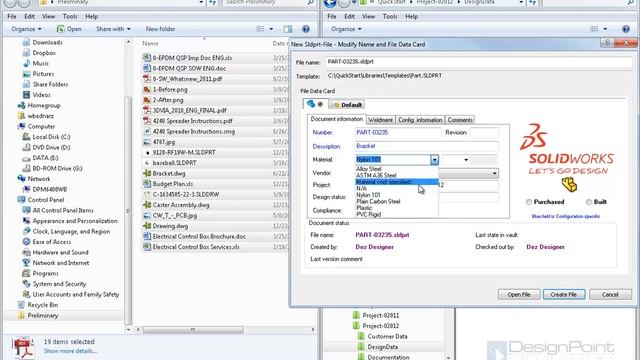Open File menu in left Explorer
Image resolution: width=640 pixels, height=360 pixels.
click(12, 17)
